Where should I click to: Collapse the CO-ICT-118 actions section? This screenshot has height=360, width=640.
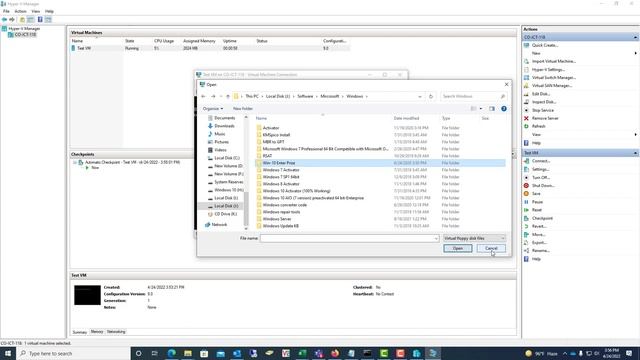click(x=636, y=37)
